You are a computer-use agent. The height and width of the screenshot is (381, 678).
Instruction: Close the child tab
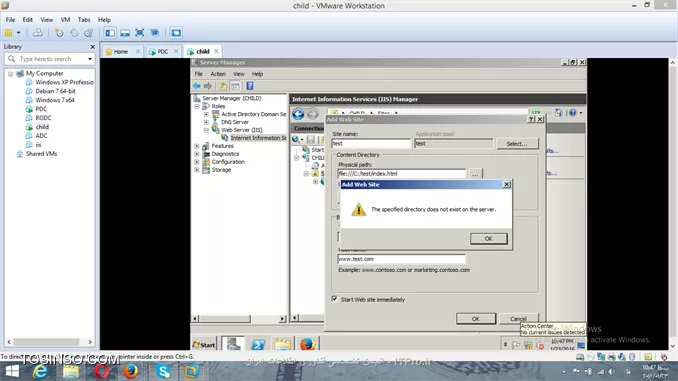pos(216,51)
